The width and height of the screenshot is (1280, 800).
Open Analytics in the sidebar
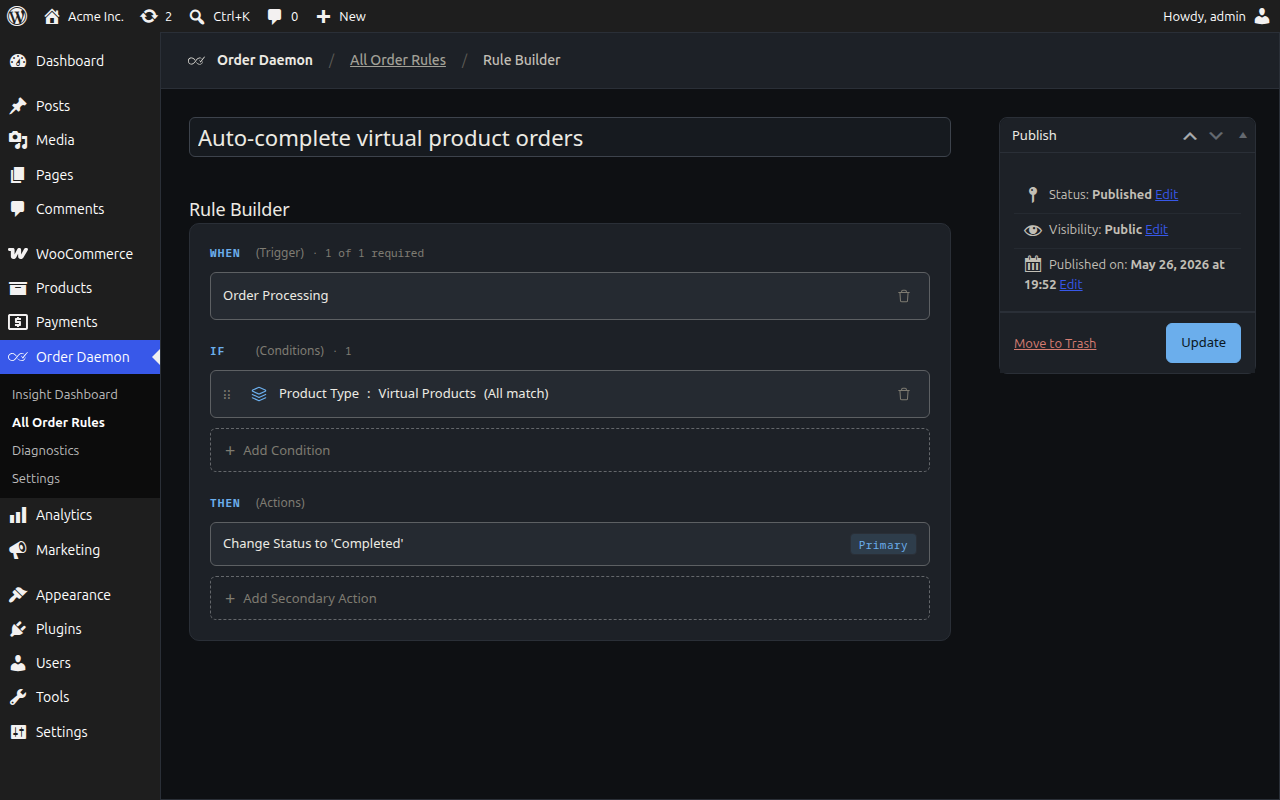(x=80, y=515)
